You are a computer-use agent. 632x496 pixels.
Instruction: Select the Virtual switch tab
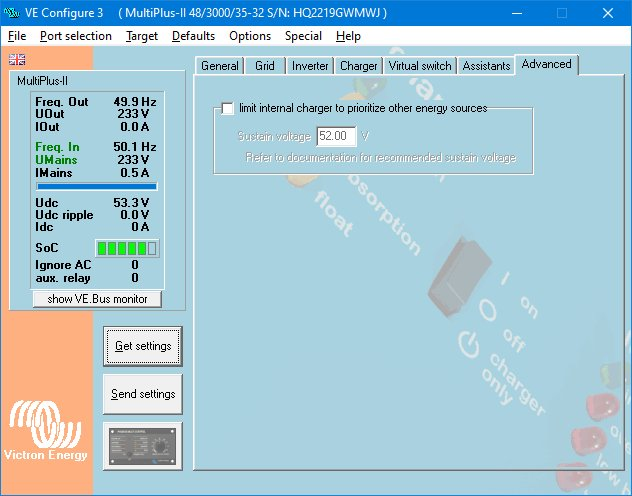[x=420, y=66]
